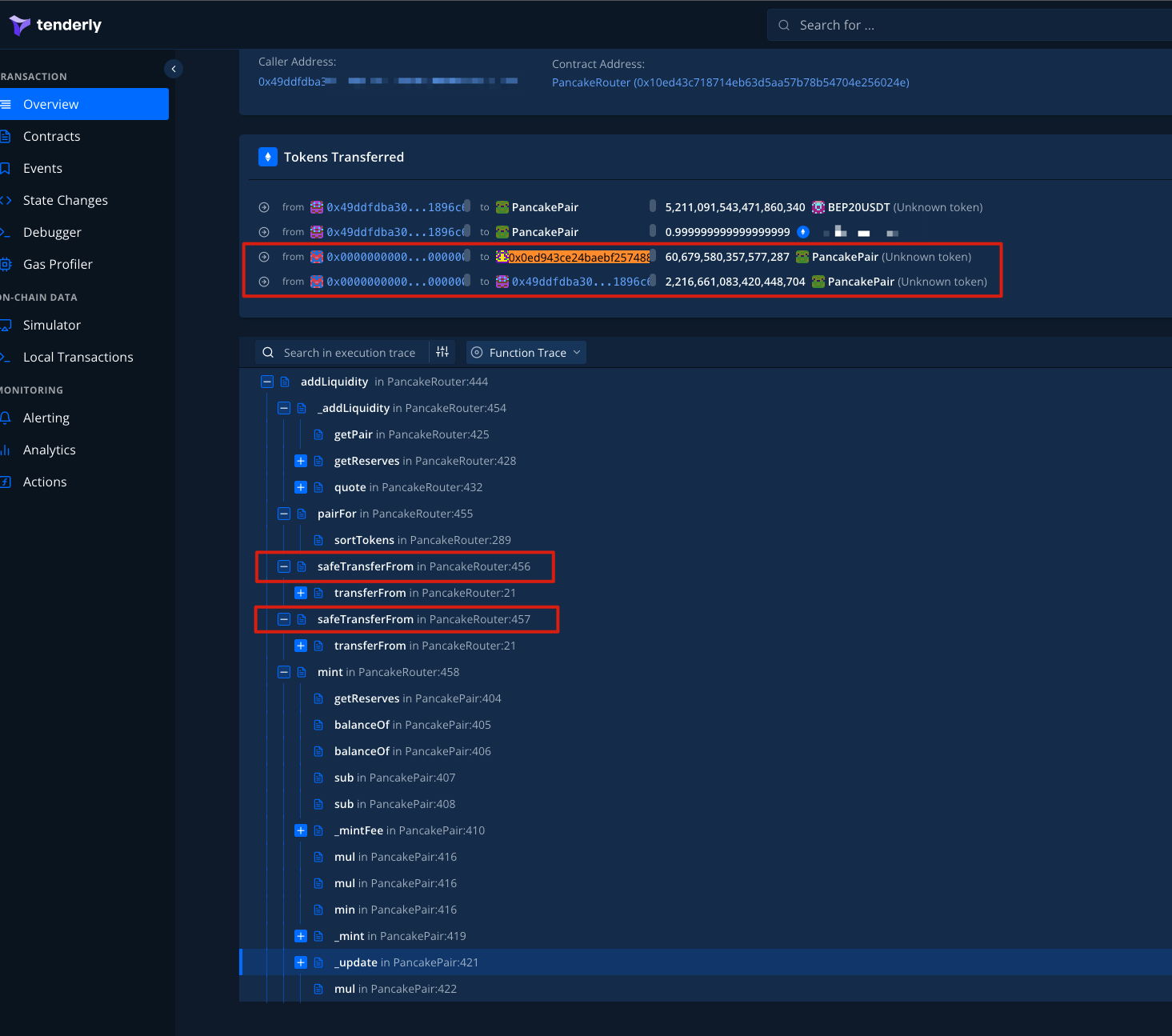Click arrow icon of BEP20USDT transfer row
Image resolution: width=1172 pixels, height=1036 pixels.
[264, 207]
